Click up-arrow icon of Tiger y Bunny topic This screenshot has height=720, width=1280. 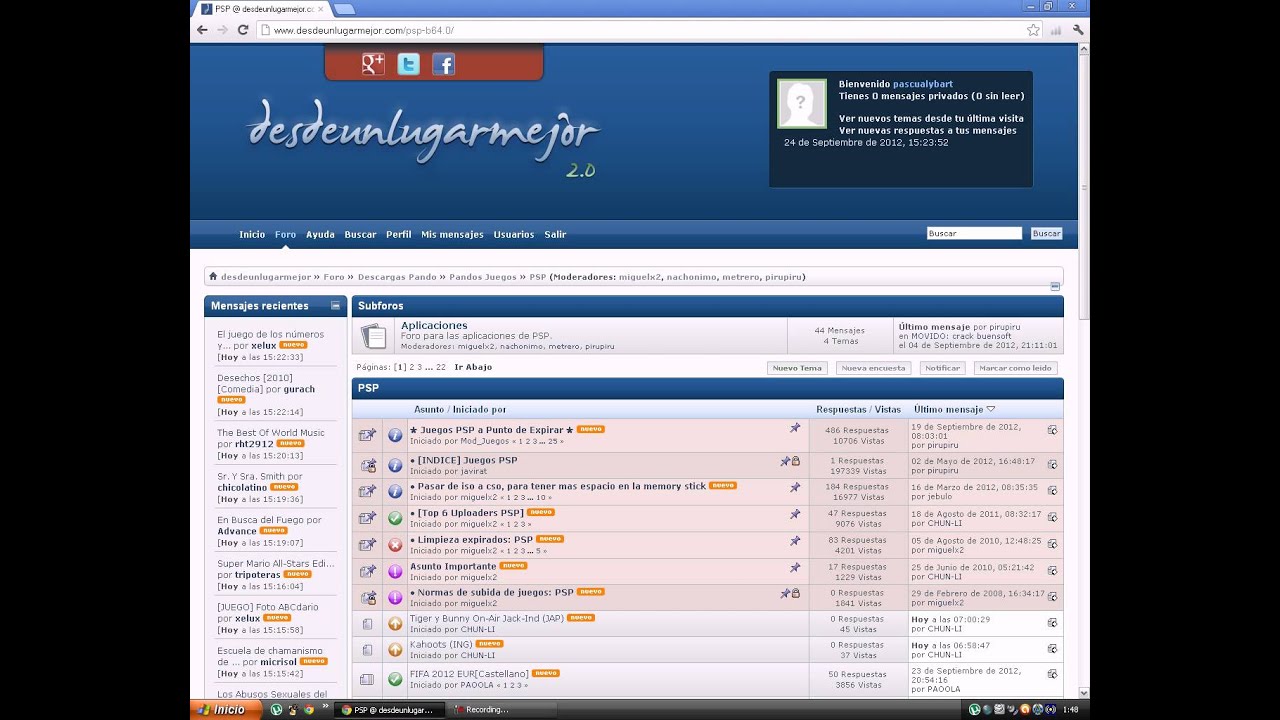click(x=395, y=624)
